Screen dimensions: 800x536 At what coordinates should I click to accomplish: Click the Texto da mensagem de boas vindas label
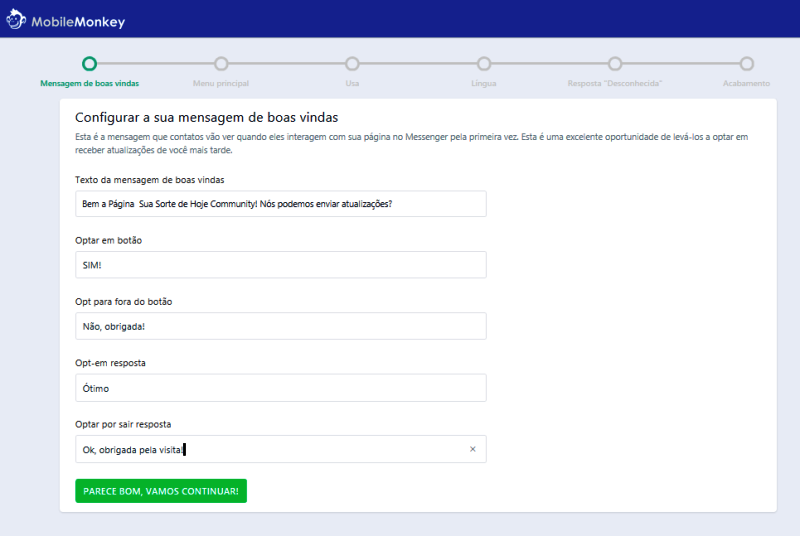pos(149,180)
